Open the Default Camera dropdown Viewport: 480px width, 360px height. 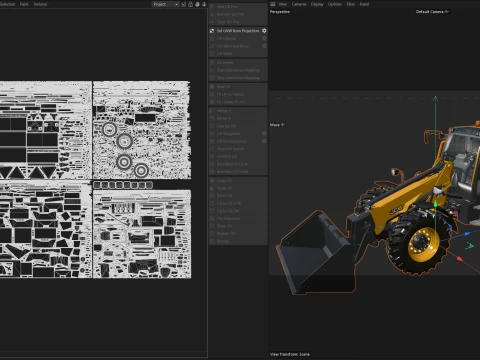432,12
